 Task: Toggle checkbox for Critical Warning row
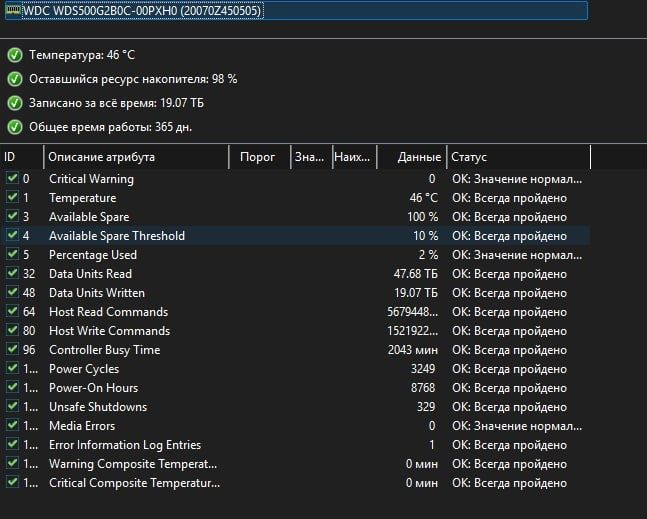(12, 178)
